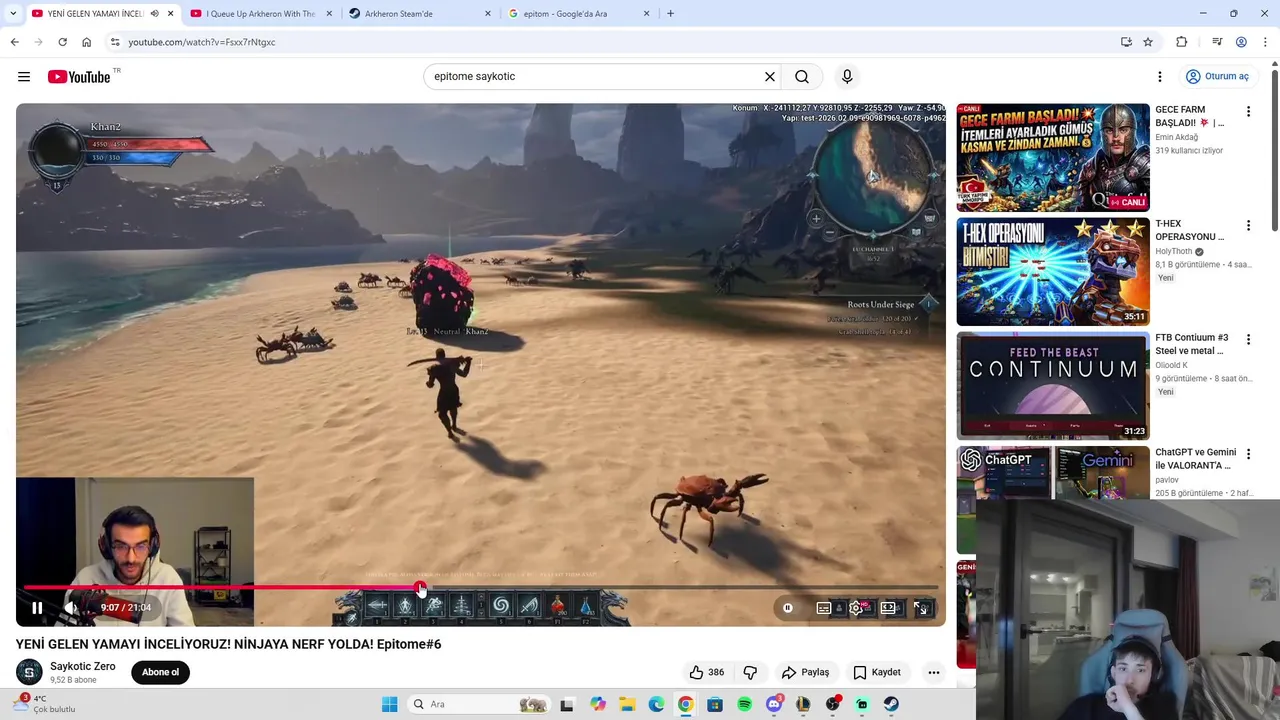Image resolution: width=1280 pixels, height=720 pixels.
Task: Like the video showing 386 likes
Action: [x=706, y=672]
